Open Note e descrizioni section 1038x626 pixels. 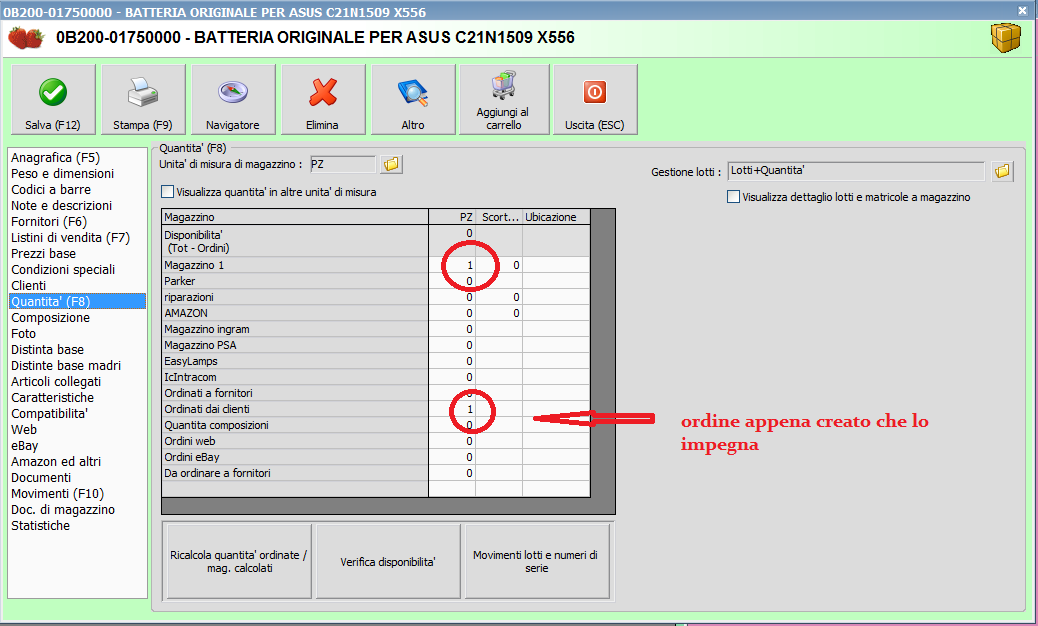point(61,205)
